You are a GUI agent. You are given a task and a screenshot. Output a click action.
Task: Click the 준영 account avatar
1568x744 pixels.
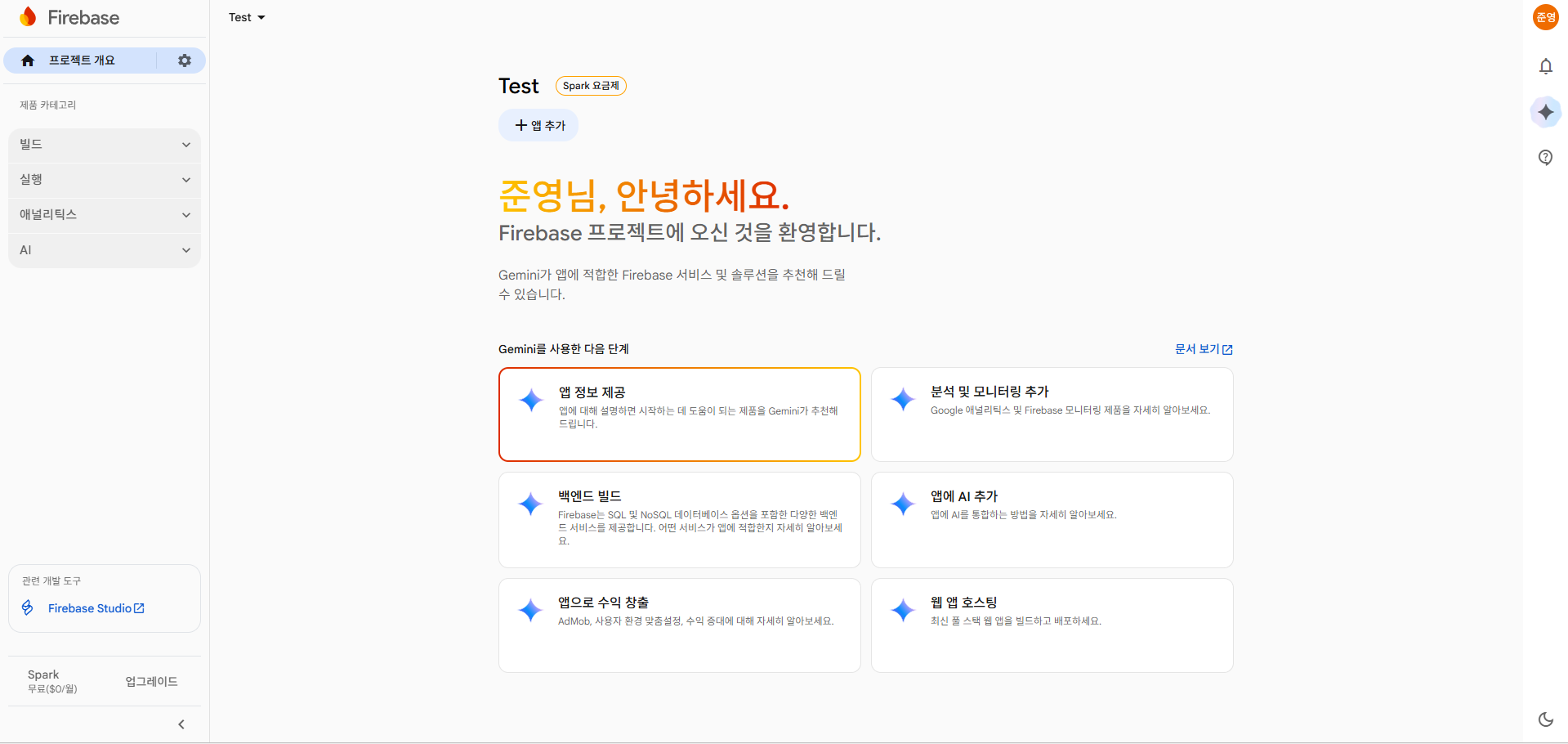click(x=1545, y=17)
